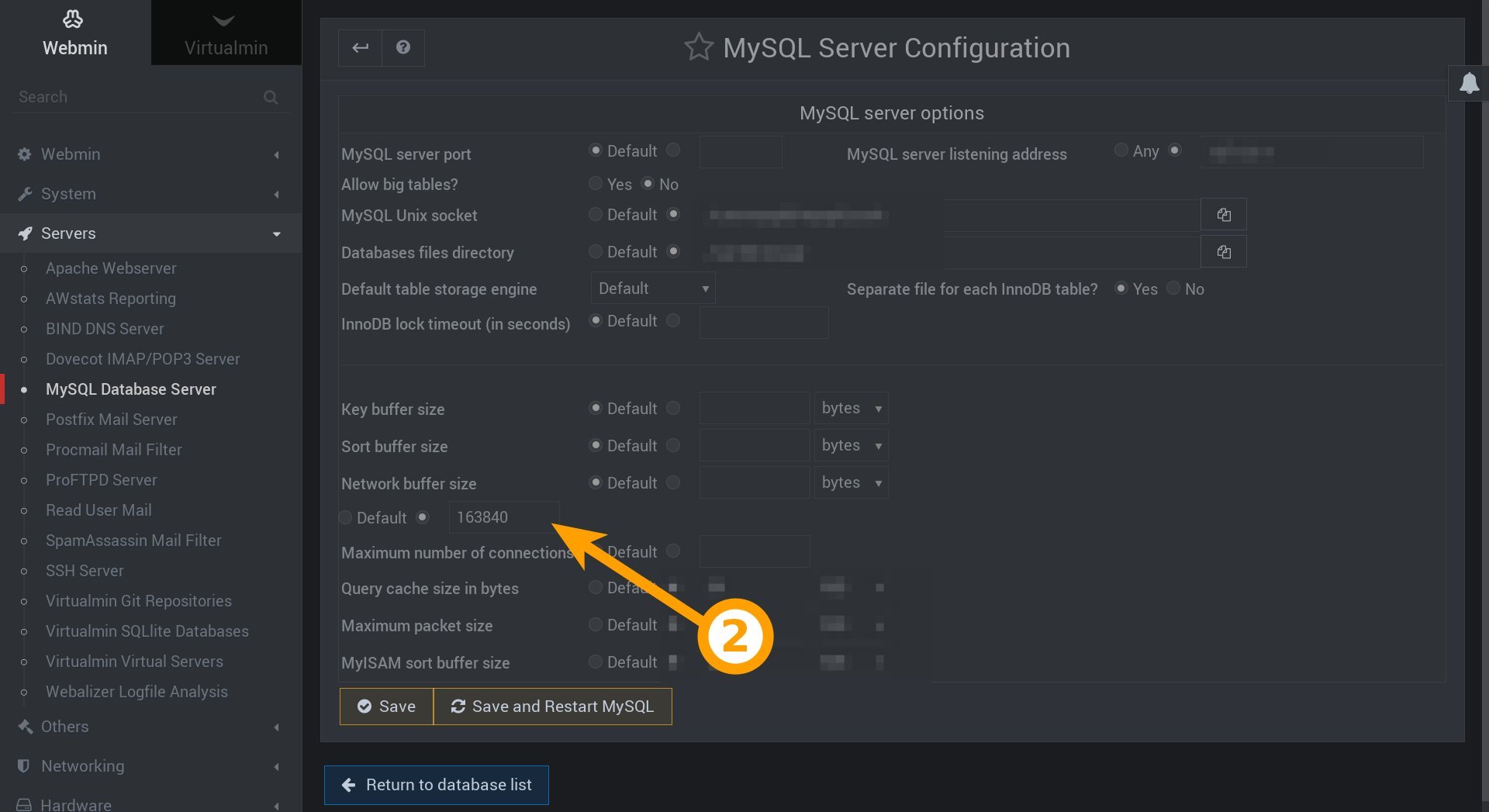The image size is (1489, 812).
Task: Expand the System sidebar category
Action: pyautogui.click(x=150, y=194)
